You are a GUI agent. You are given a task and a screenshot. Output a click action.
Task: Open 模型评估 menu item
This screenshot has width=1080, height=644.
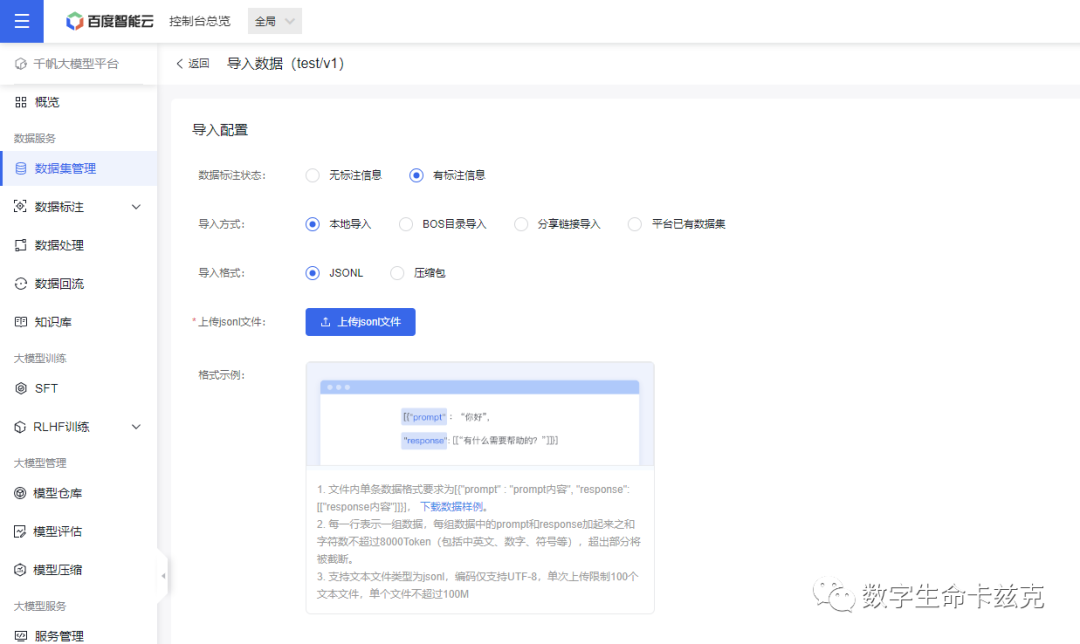point(79,532)
